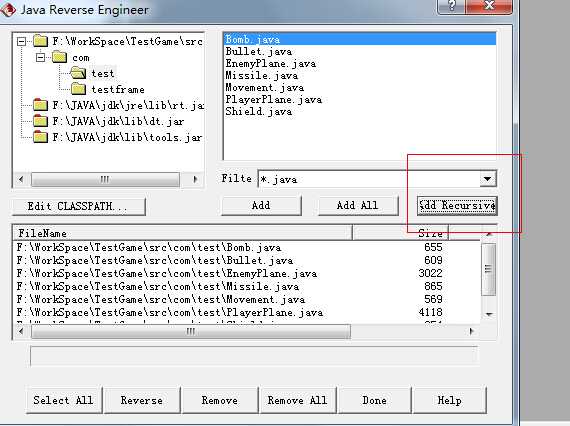Click the tree panel horizontal scrollbar thumb

click(105, 179)
